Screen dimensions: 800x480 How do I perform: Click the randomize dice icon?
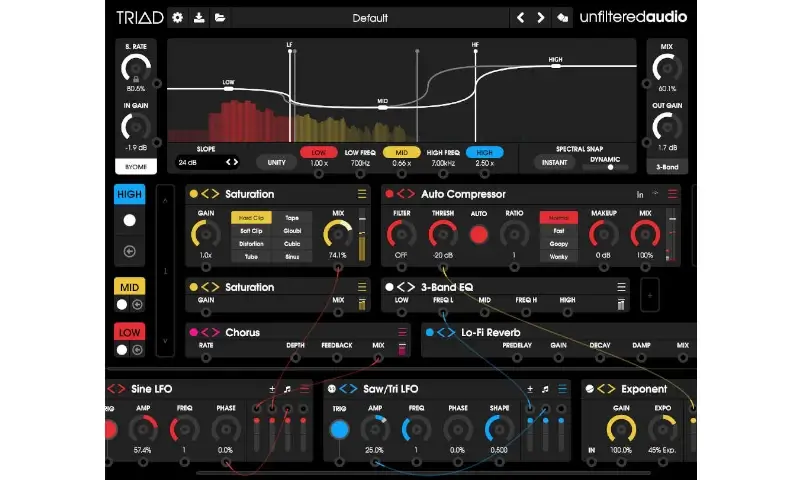pyautogui.click(x=562, y=18)
